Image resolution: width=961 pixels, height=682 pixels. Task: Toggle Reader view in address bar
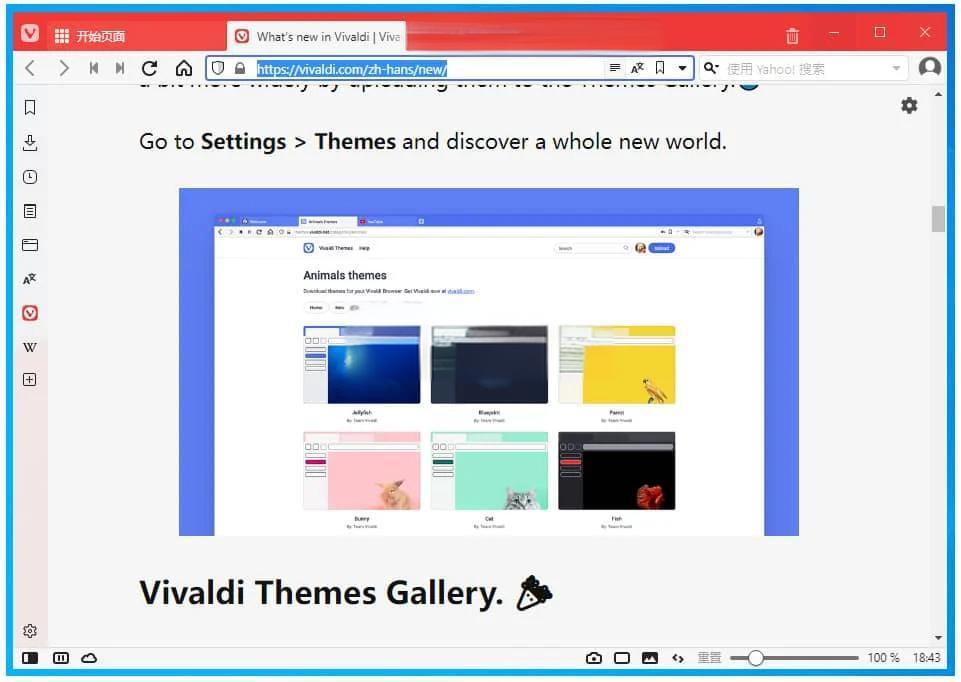click(615, 68)
